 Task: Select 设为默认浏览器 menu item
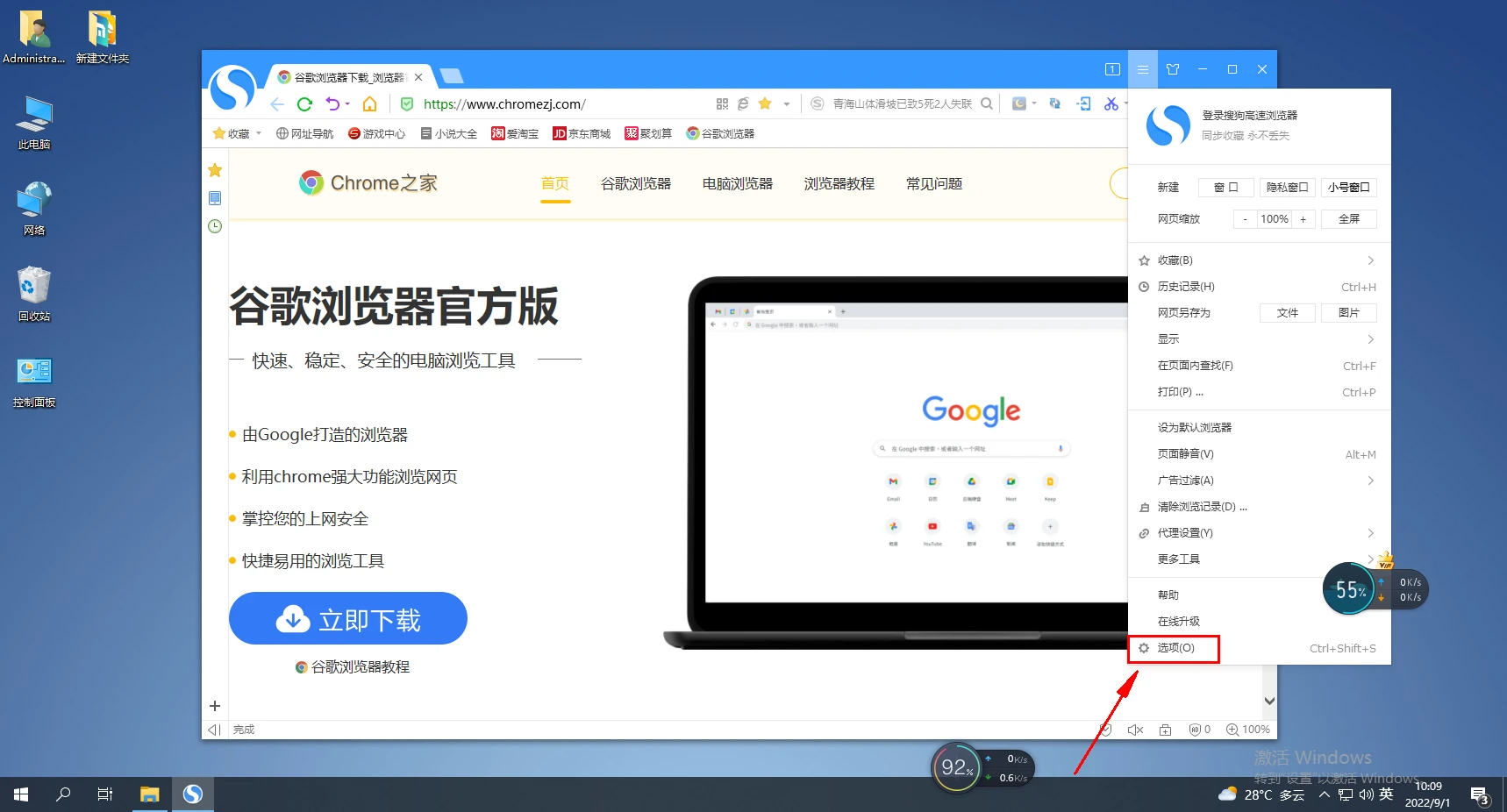[x=1259, y=427]
